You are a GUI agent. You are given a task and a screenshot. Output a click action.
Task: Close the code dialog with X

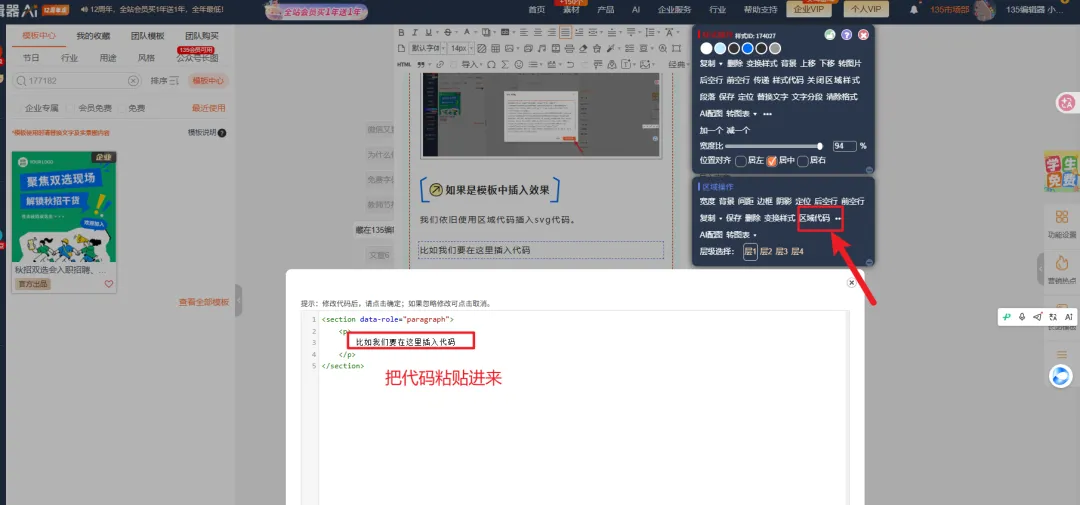(x=851, y=282)
